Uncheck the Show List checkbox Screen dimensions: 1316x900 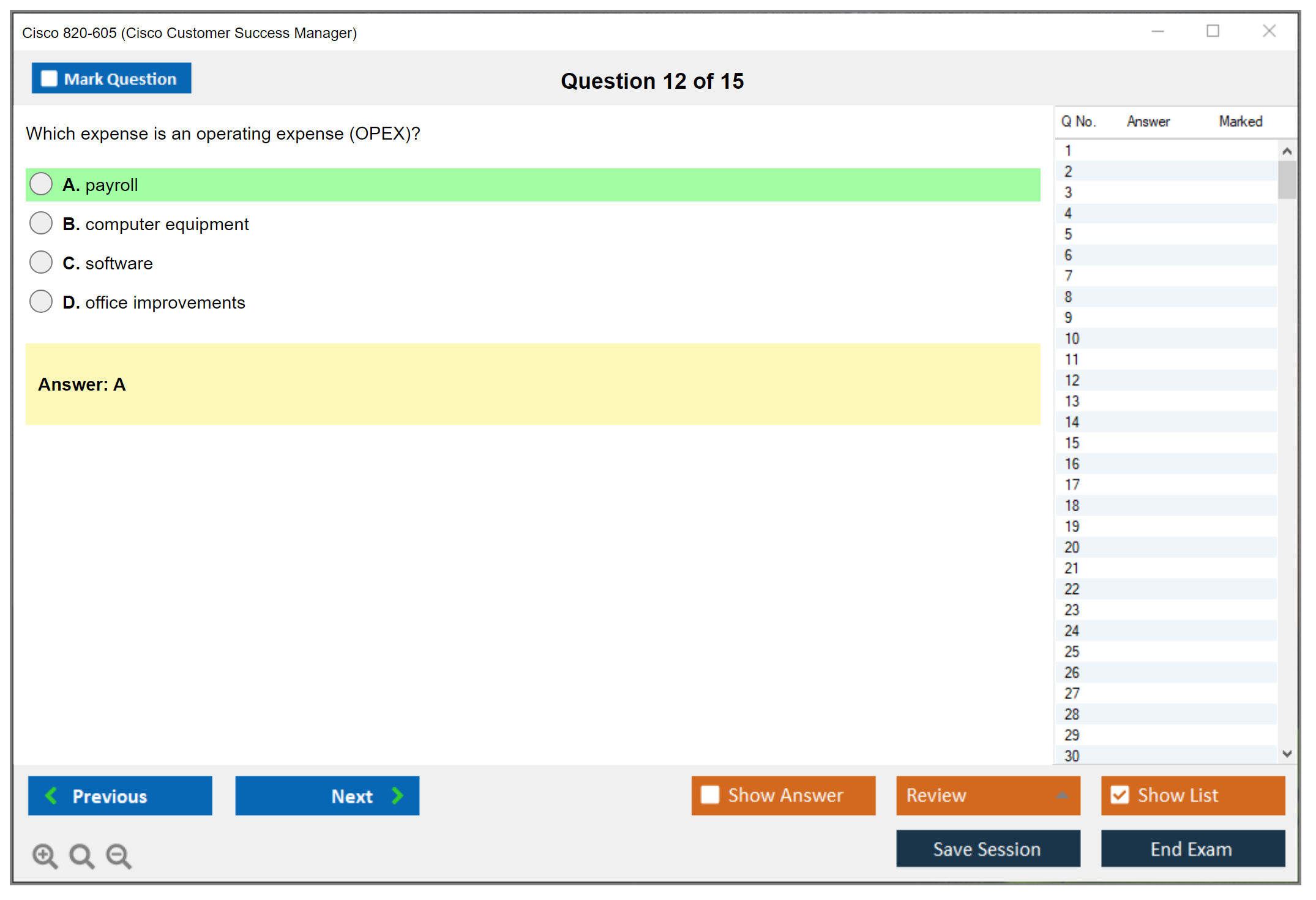click(1120, 795)
